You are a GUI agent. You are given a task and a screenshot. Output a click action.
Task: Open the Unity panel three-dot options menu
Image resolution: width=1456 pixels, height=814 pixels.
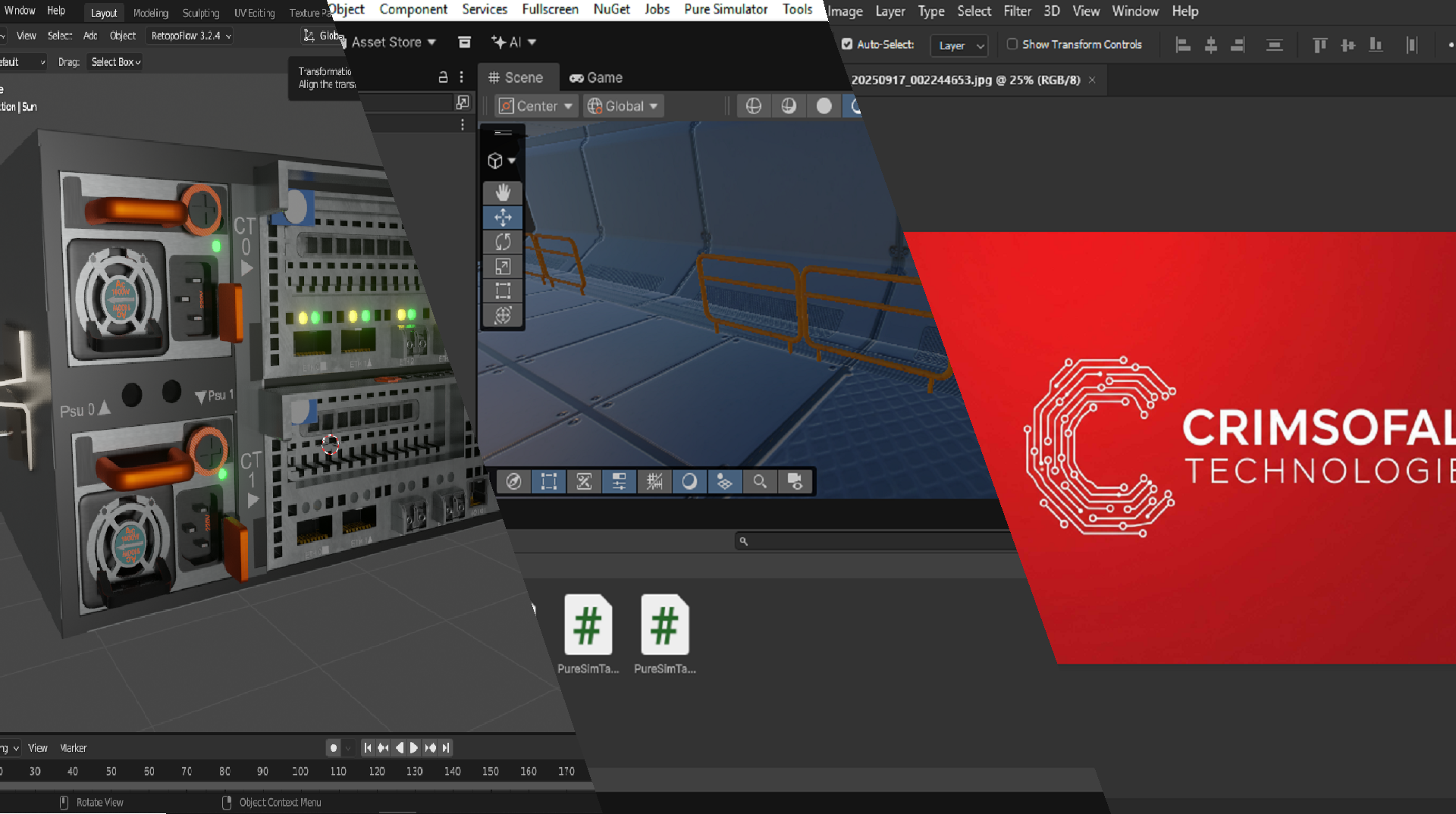[x=461, y=77]
